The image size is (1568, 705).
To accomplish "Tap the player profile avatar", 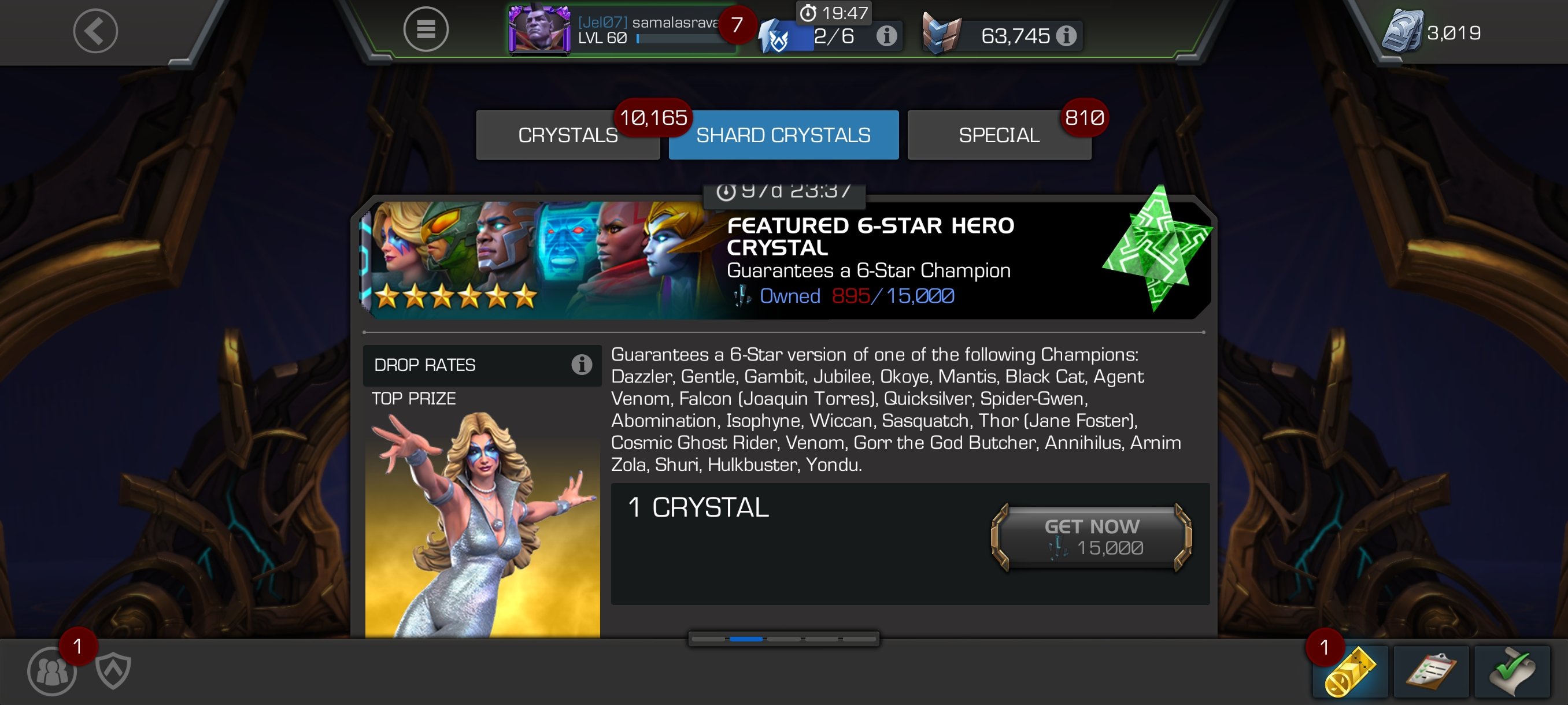I will pyautogui.click(x=539, y=29).
